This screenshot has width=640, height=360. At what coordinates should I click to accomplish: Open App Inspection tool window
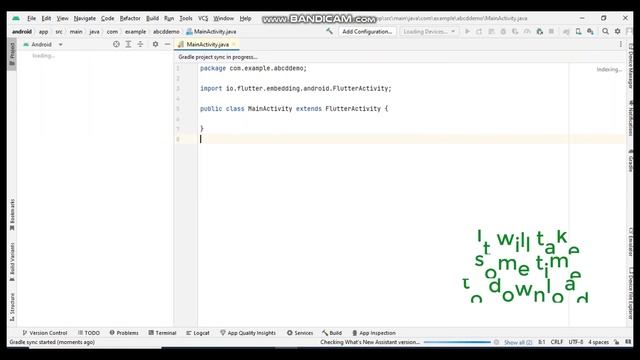click(374, 333)
